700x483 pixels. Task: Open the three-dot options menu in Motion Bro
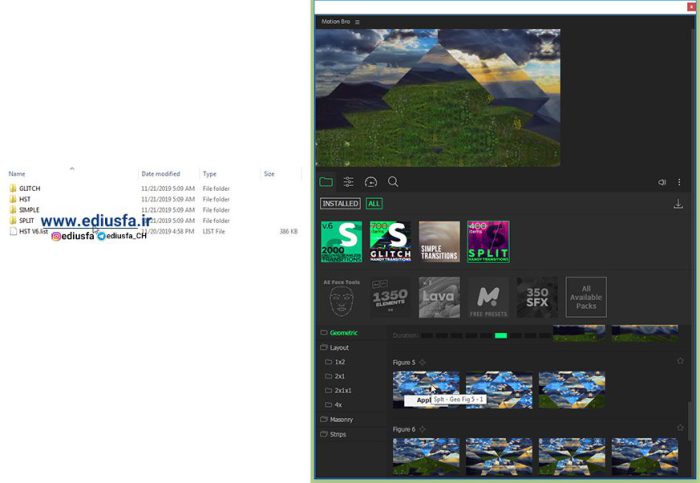point(679,182)
